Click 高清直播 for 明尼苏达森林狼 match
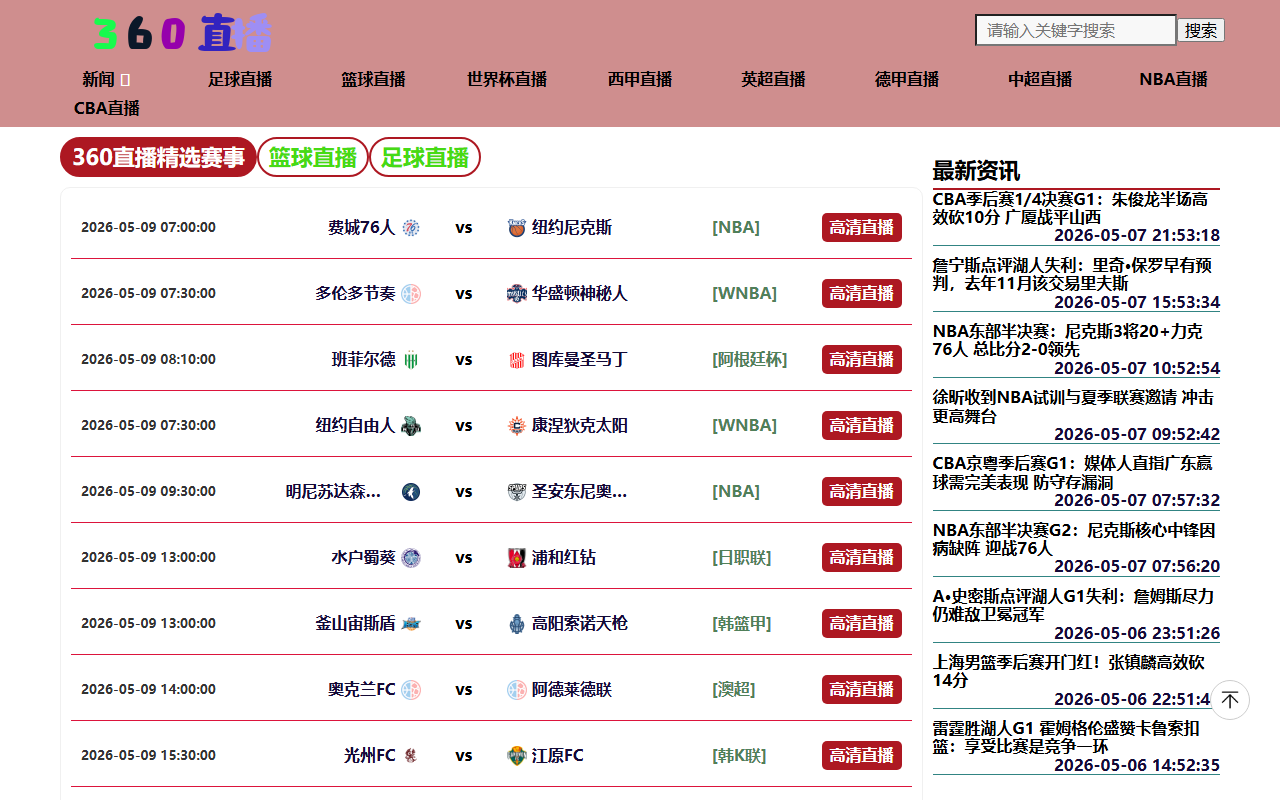Screen dimensions: 1280x800 coord(862,492)
